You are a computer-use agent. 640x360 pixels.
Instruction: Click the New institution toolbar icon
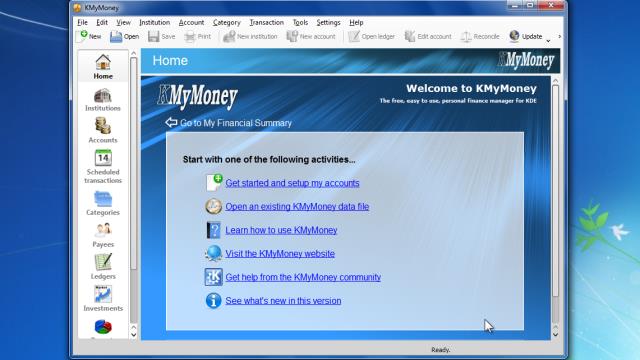pos(229,36)
